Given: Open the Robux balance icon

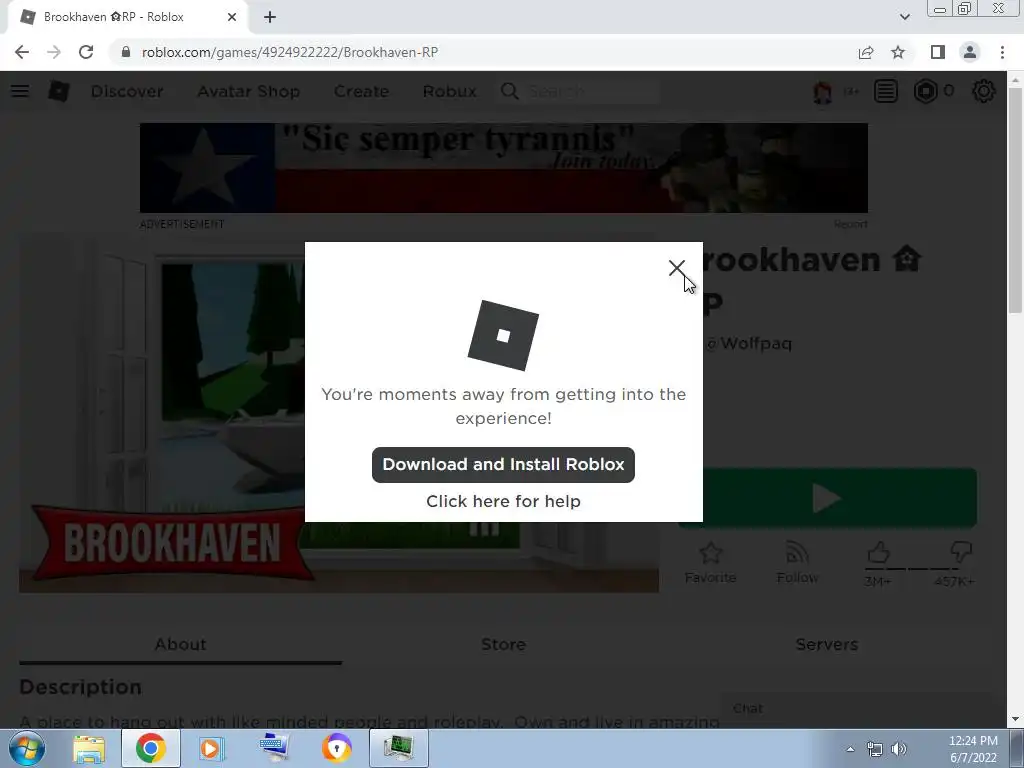Looking at the screenshot, I should pos(925,91).
